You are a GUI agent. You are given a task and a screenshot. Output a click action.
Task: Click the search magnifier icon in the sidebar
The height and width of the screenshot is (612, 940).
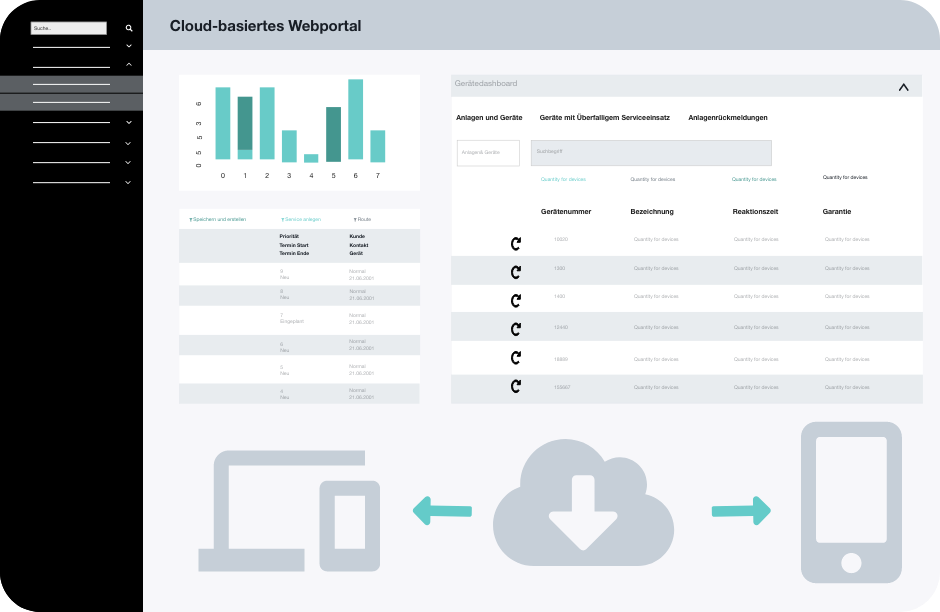coord(128,27)
